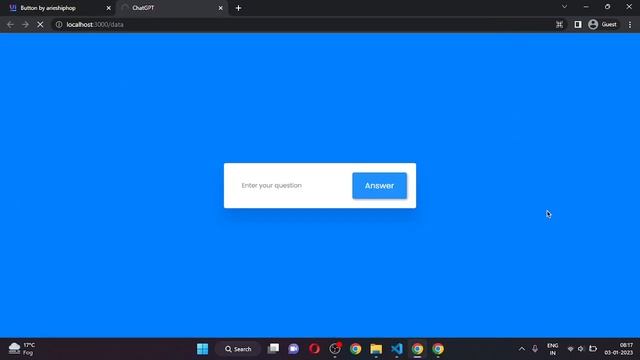View site information icon in address bar
Screen dimensions: 640x360
59,24
